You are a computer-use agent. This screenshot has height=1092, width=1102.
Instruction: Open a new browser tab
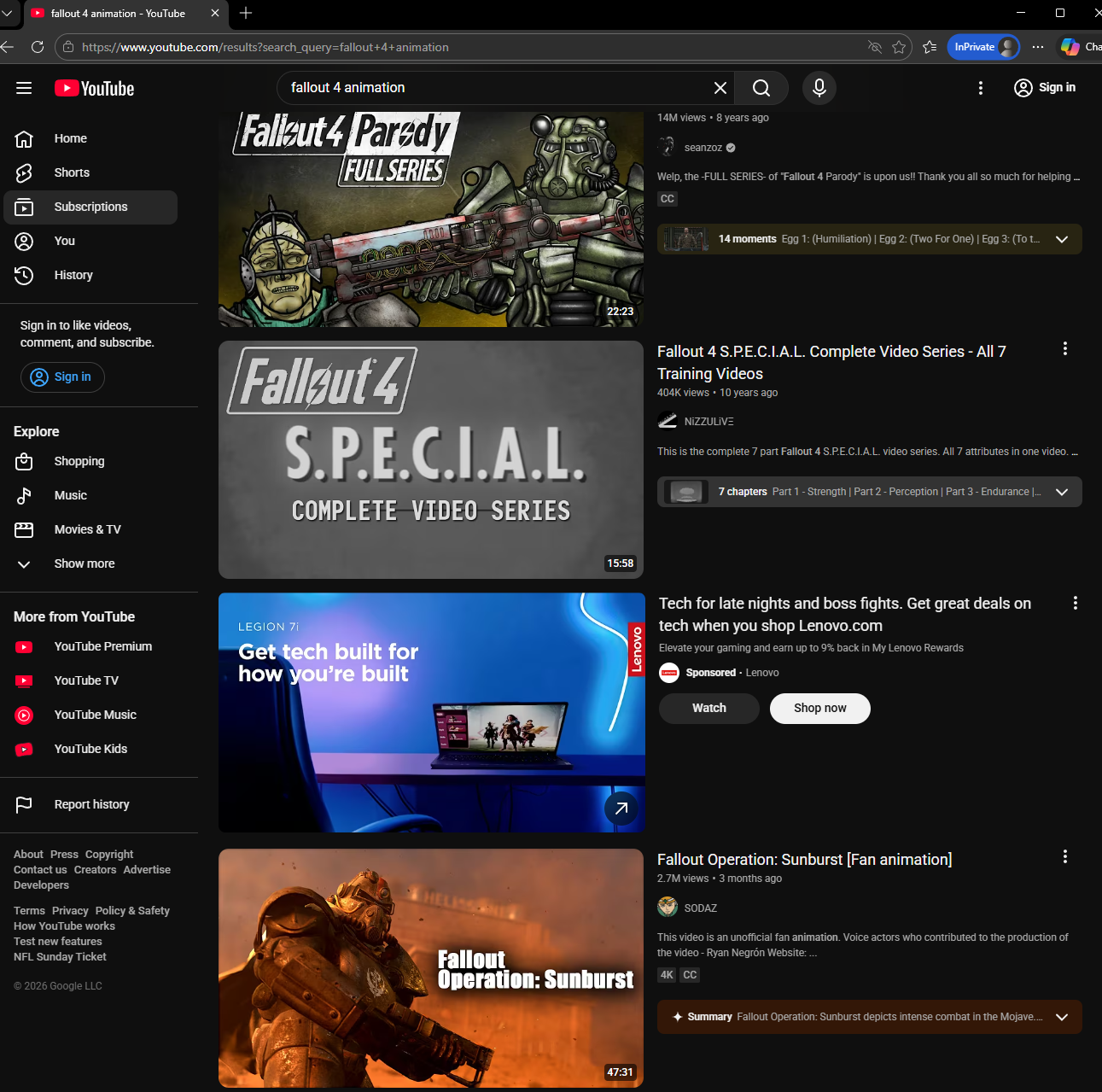tap(246, 13)
